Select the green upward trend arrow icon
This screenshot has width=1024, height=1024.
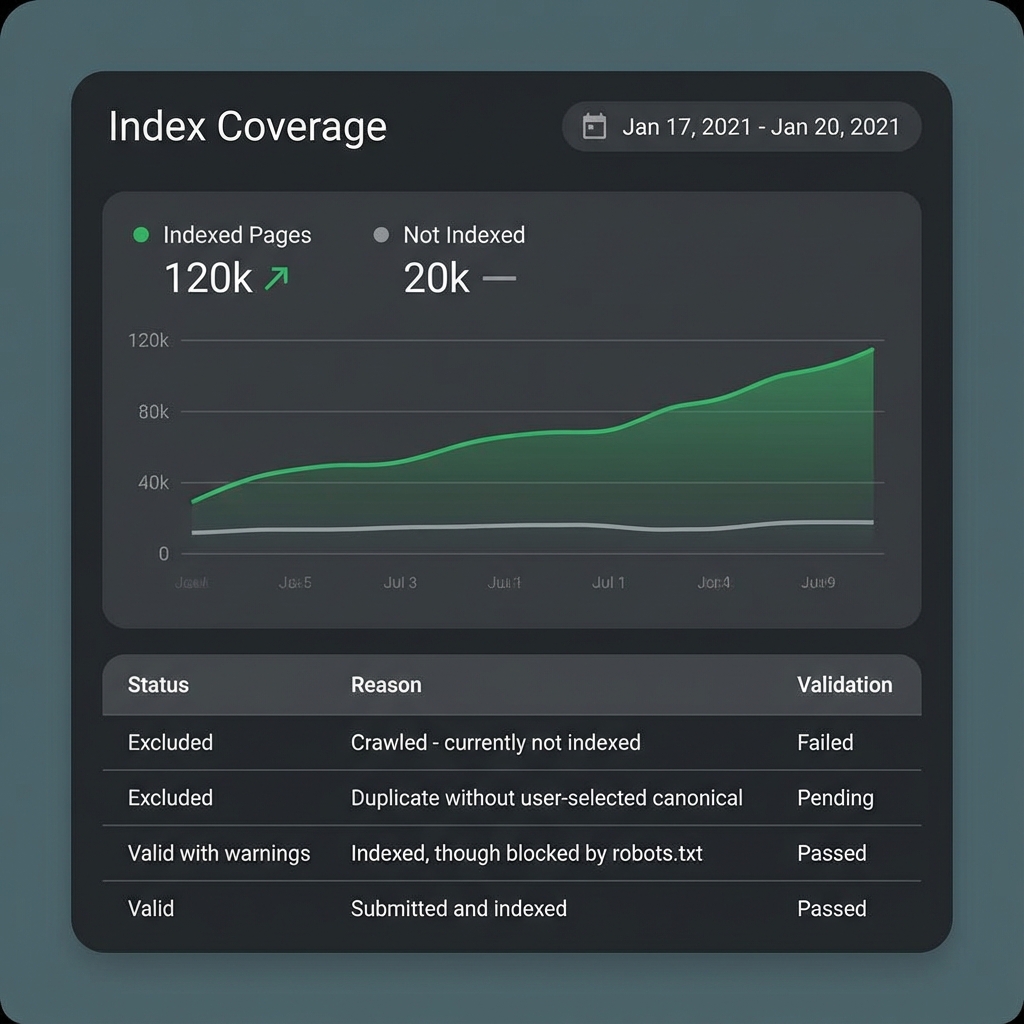[x=278, y=277]
